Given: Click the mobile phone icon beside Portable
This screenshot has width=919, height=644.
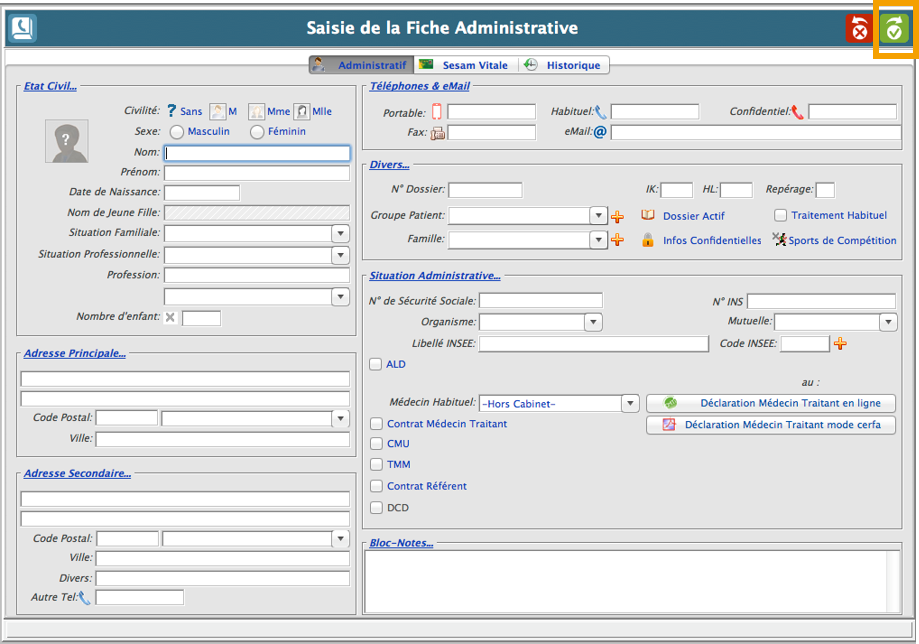Looking at the screenshot, I should (x=437, y=111).
